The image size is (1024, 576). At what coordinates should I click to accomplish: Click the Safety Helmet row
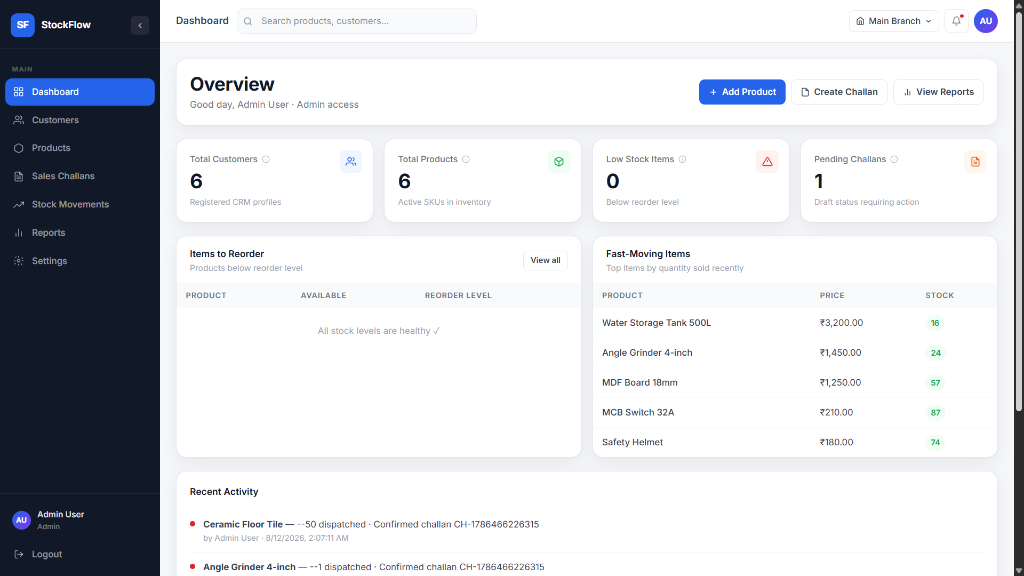(794, 442)
